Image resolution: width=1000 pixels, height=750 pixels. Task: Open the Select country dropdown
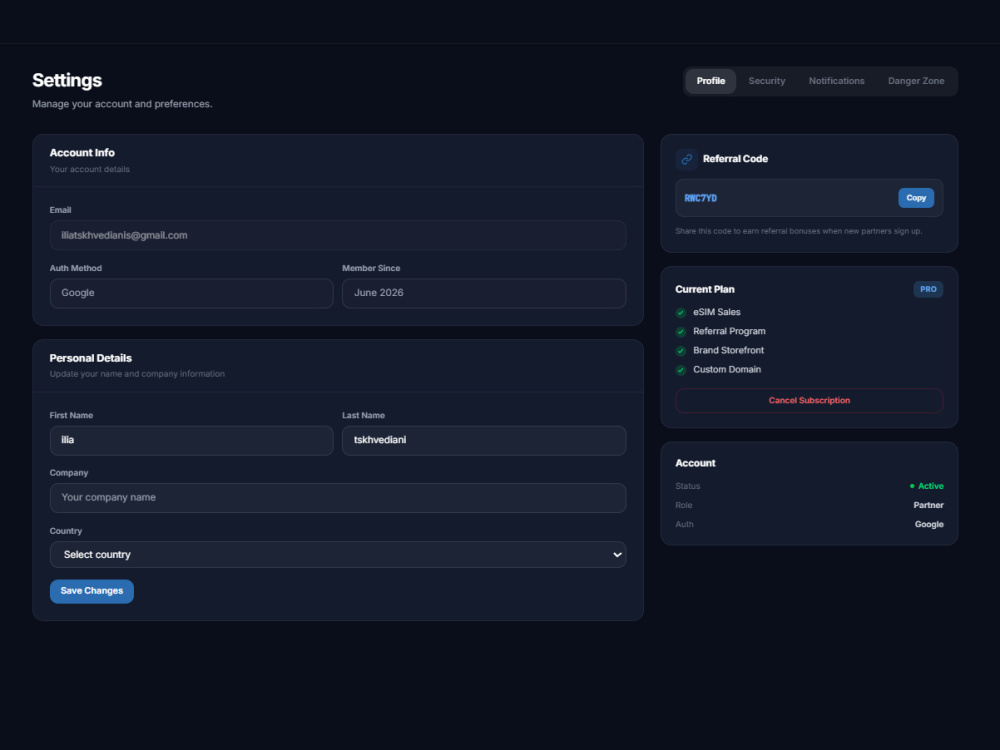(338, 555)
